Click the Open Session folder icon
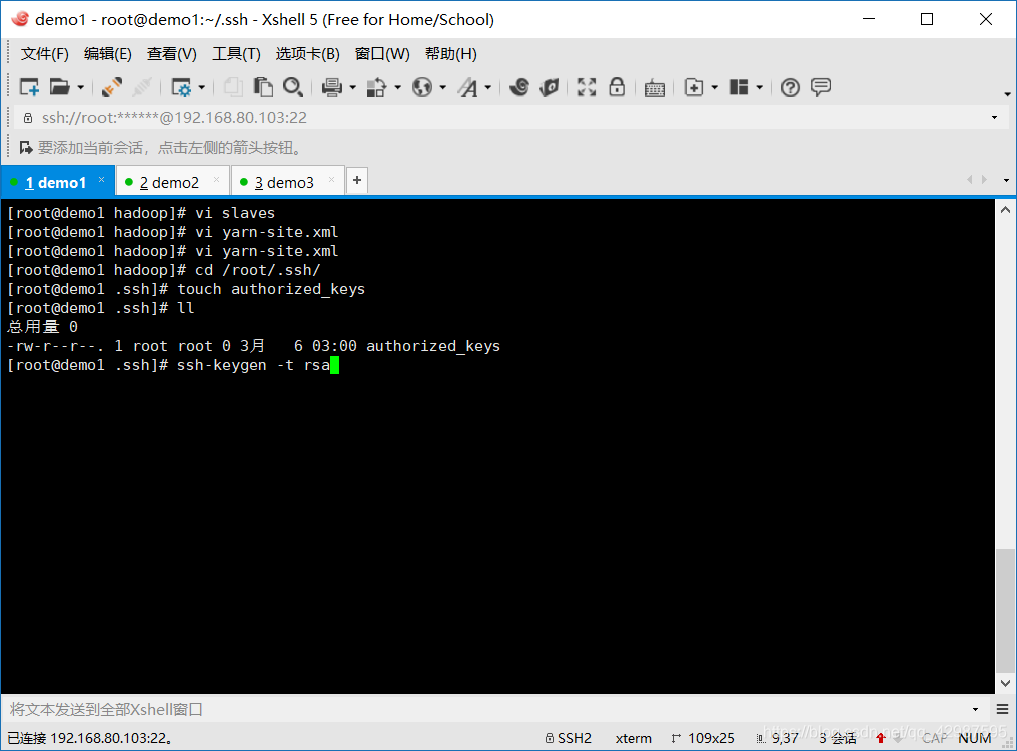This screenshot has width=1017, height=751. point(60,87)
